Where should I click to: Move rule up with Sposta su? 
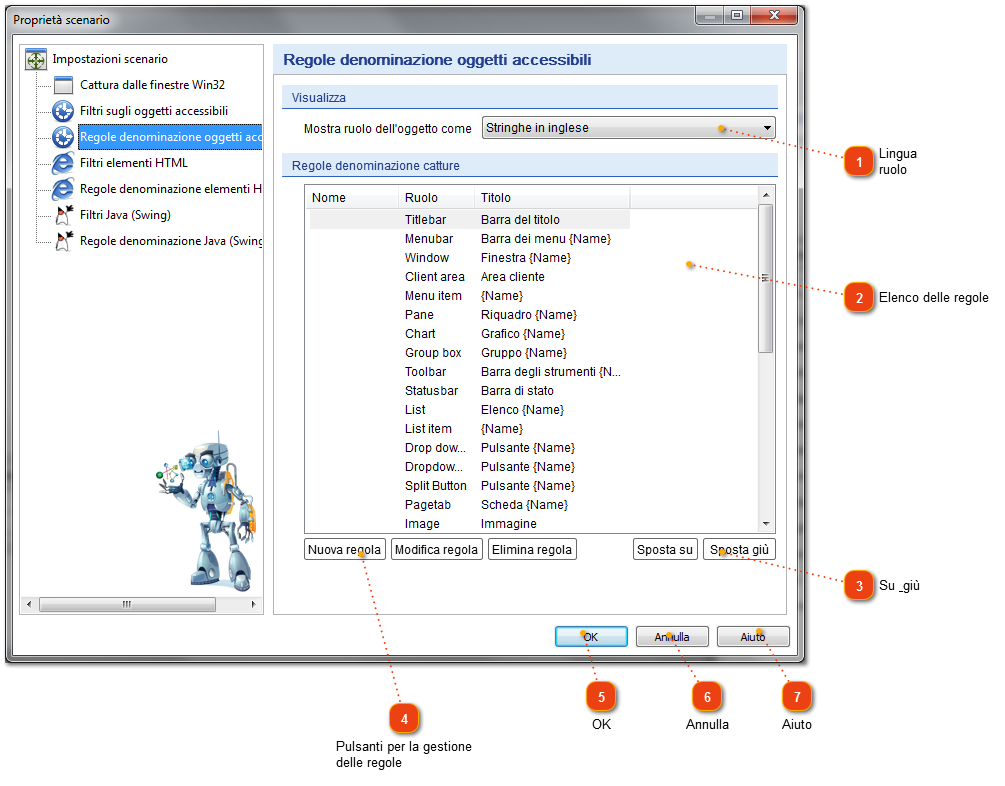(x=665, y=549)
